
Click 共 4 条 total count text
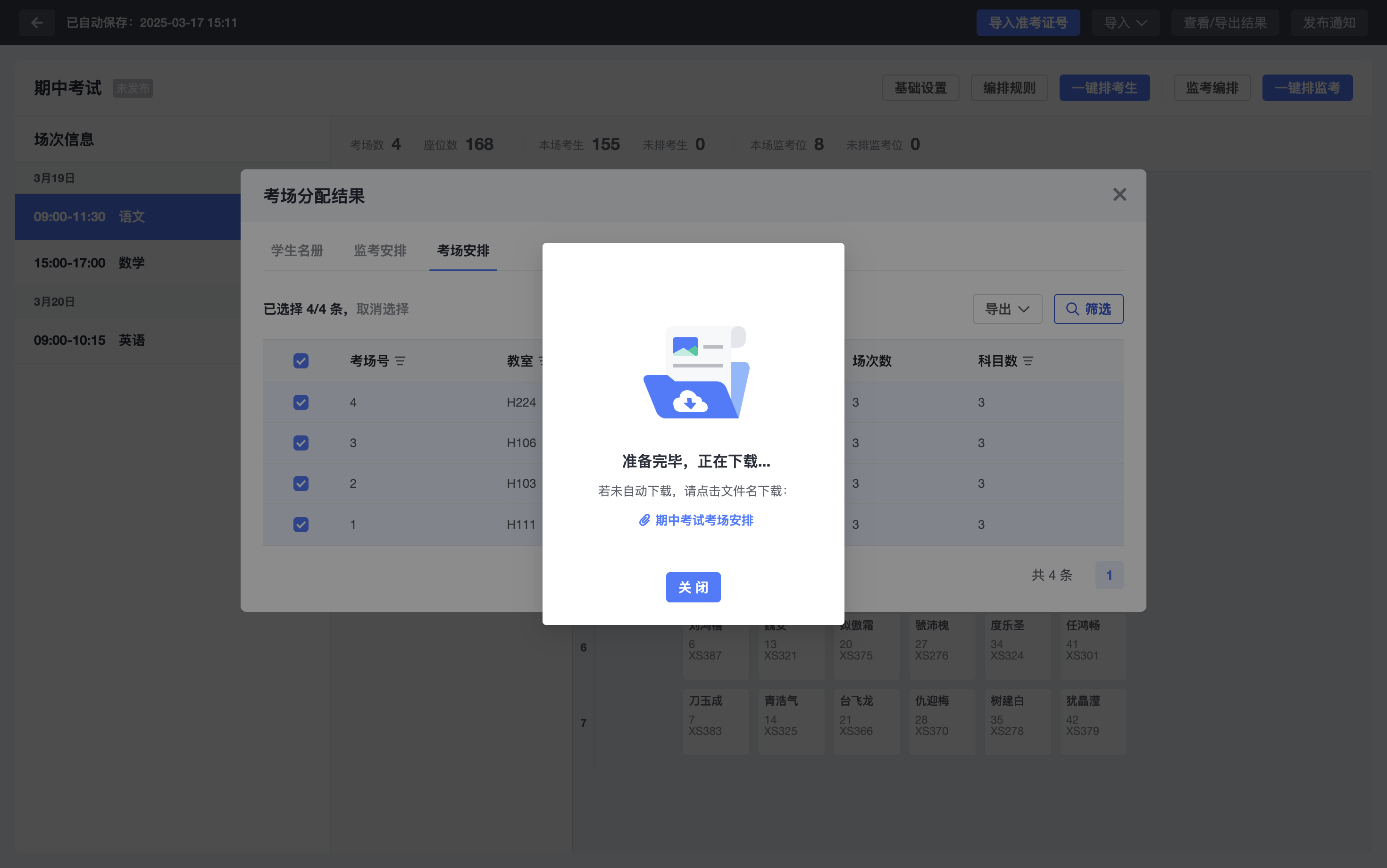click(1052, 575)
